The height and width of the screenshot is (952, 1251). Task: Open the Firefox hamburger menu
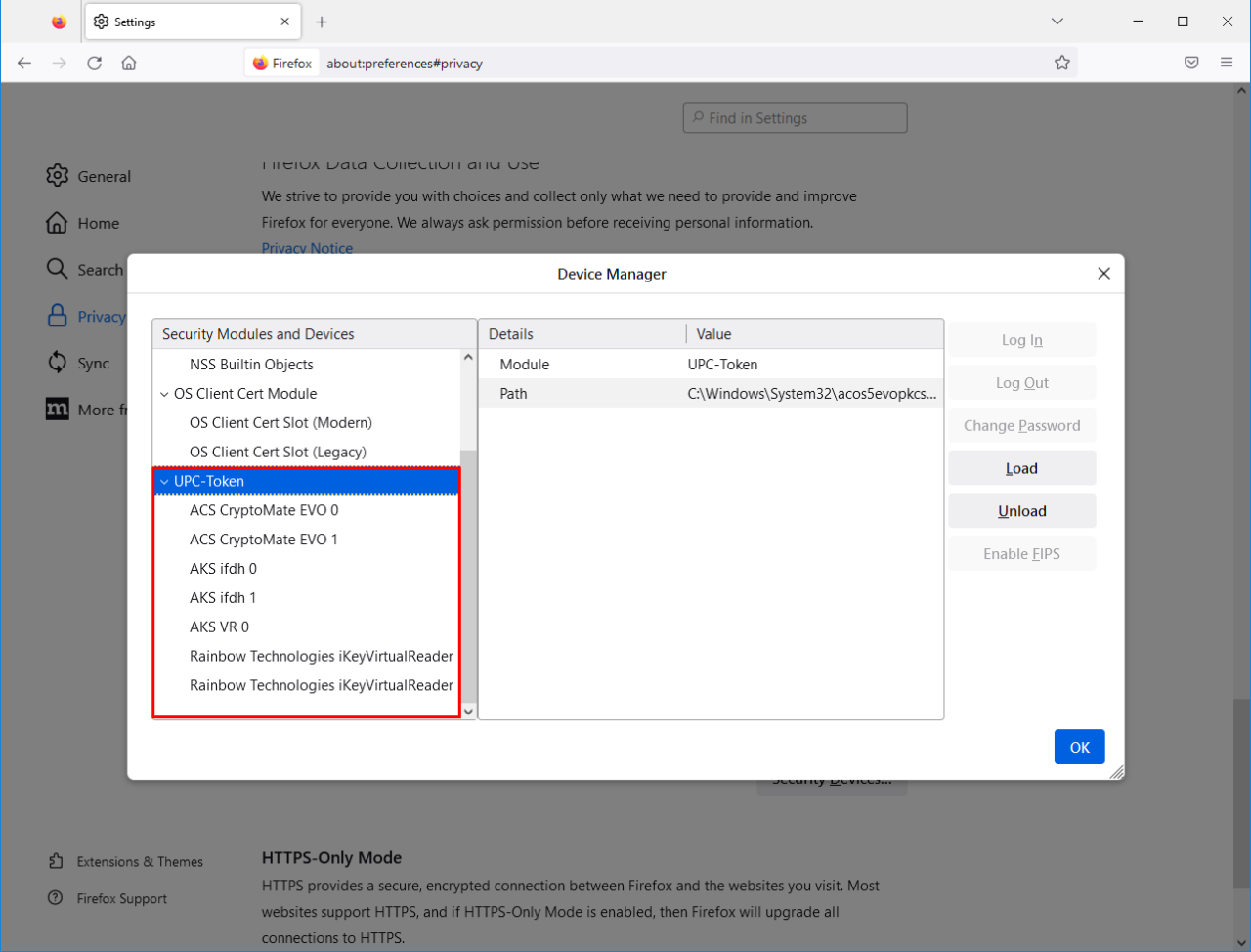(x=1227, y=64)
